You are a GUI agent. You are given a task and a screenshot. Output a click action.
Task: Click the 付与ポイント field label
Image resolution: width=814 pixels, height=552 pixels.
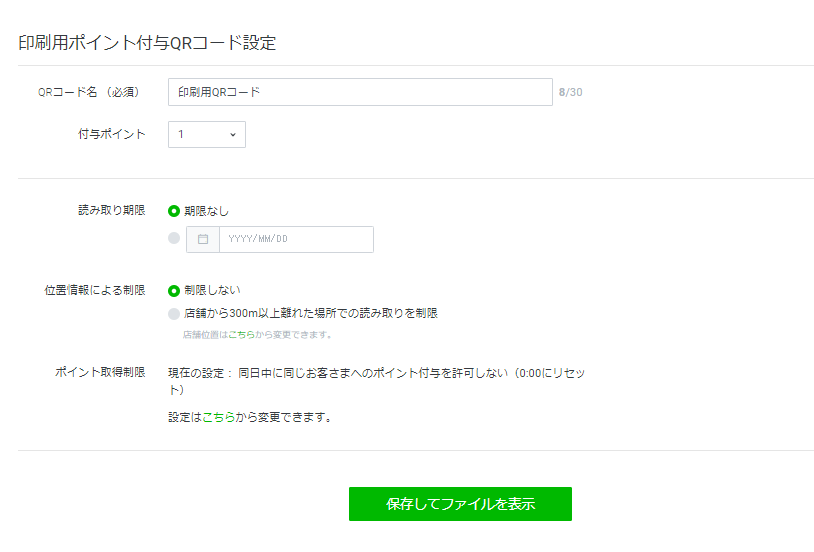click(x=111, y=134)
